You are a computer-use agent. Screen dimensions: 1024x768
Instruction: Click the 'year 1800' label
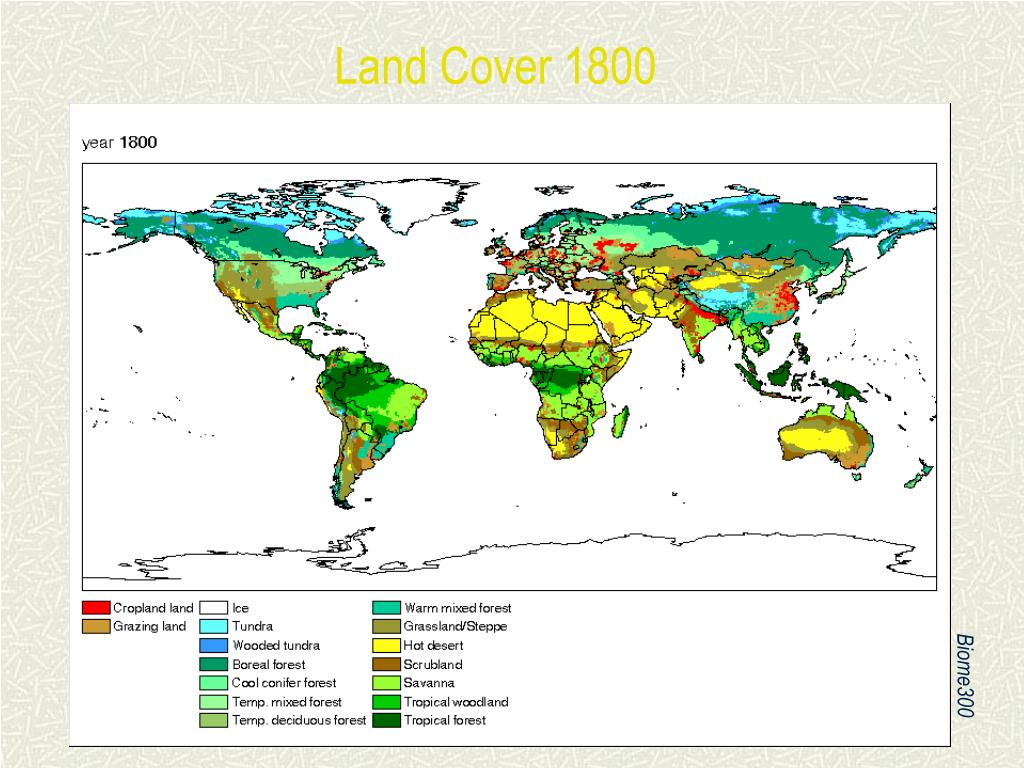pyautogui.click(x=120, y=142)
